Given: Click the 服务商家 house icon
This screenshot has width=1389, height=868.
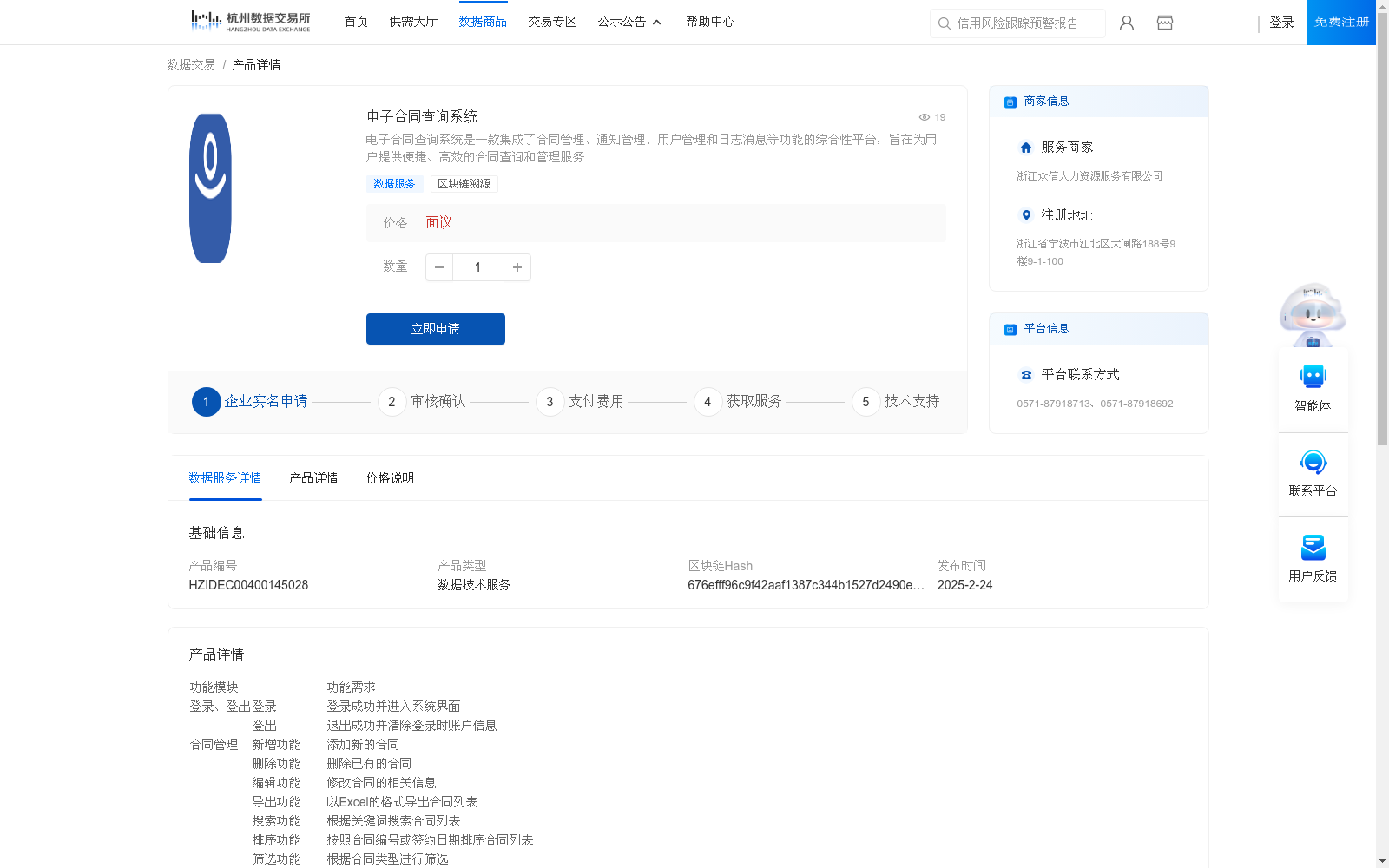Looking at the screenshot, I should click(x=1026, y=148).
